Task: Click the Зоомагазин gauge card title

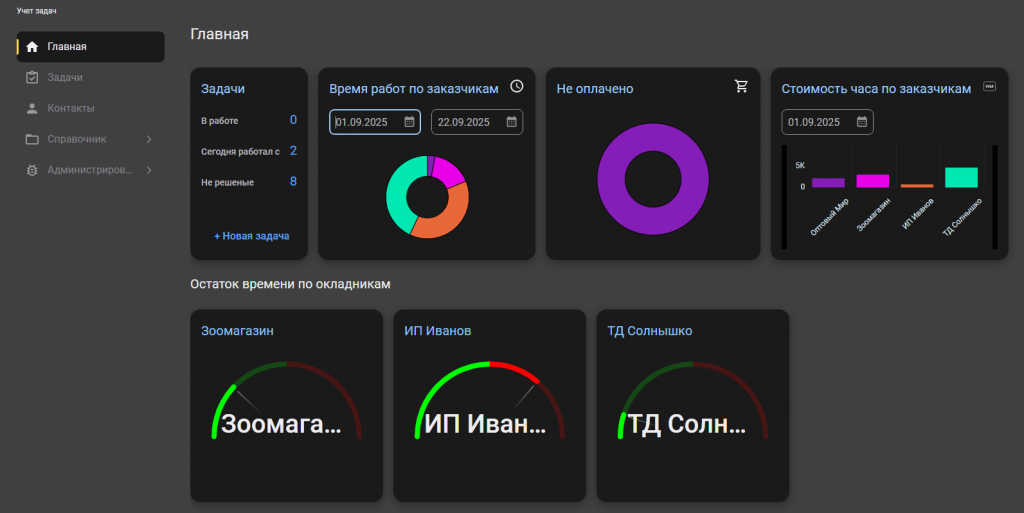Action: coord(237,331)
